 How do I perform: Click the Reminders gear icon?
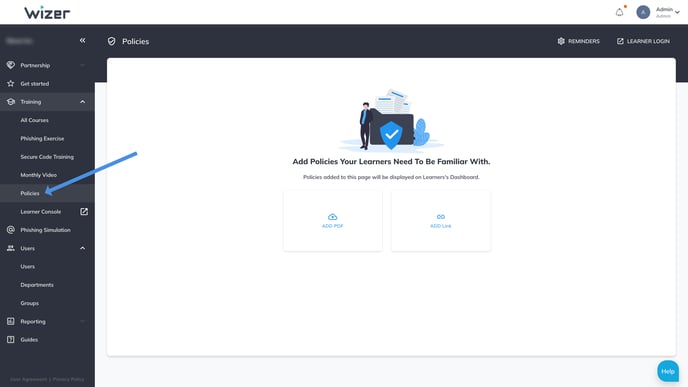tap(561, 41)
